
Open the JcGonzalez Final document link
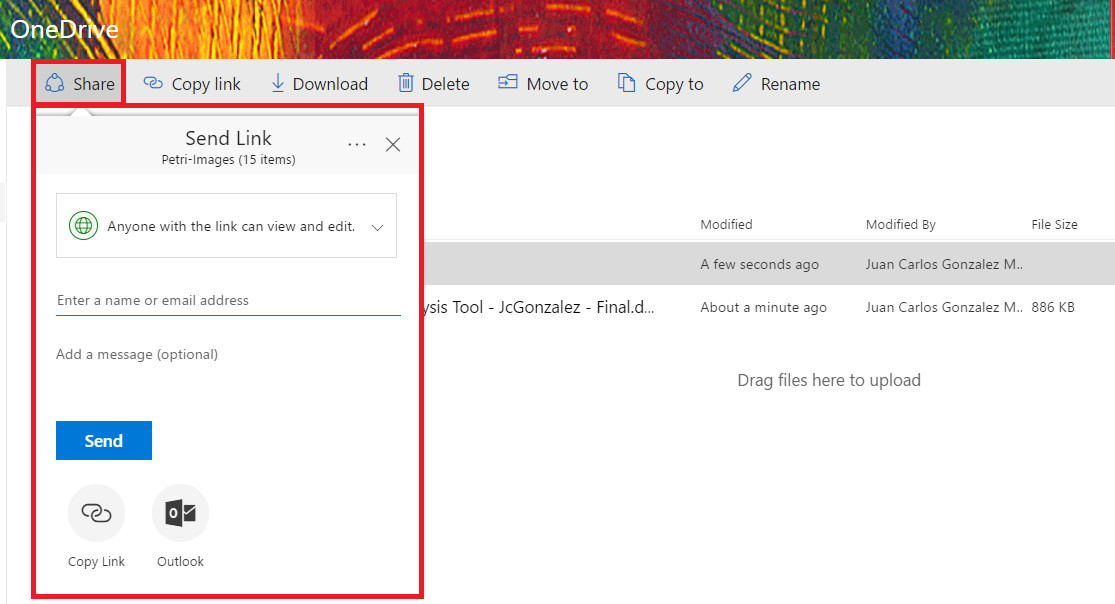click(560, 307)
